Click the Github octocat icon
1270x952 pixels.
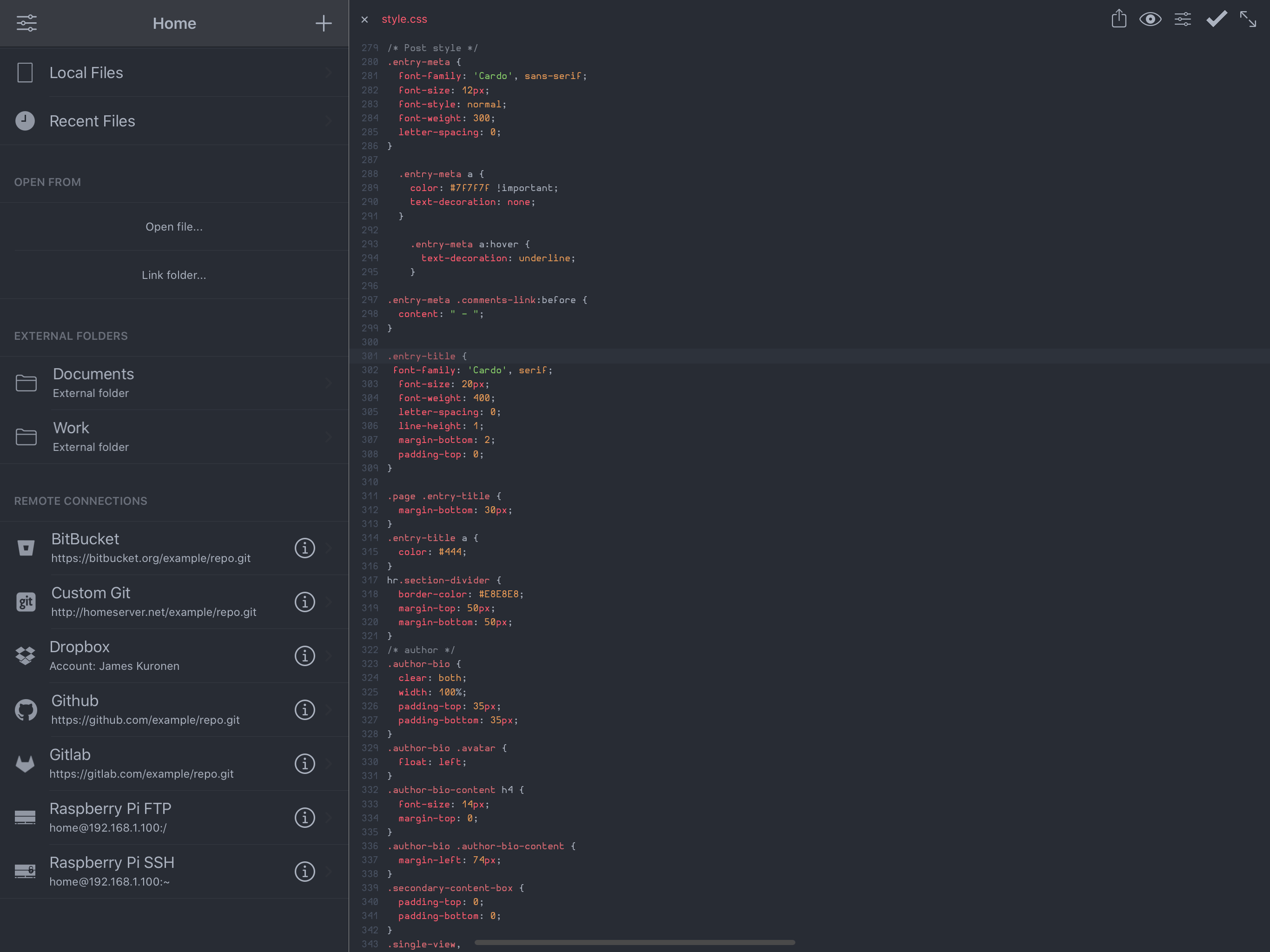26,710
